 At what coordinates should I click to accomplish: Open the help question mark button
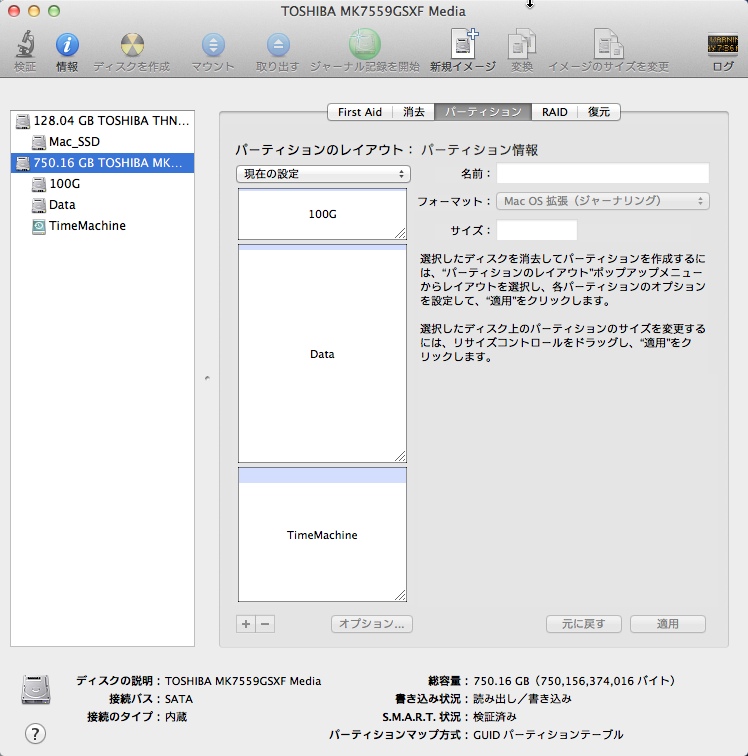point(35,734)
